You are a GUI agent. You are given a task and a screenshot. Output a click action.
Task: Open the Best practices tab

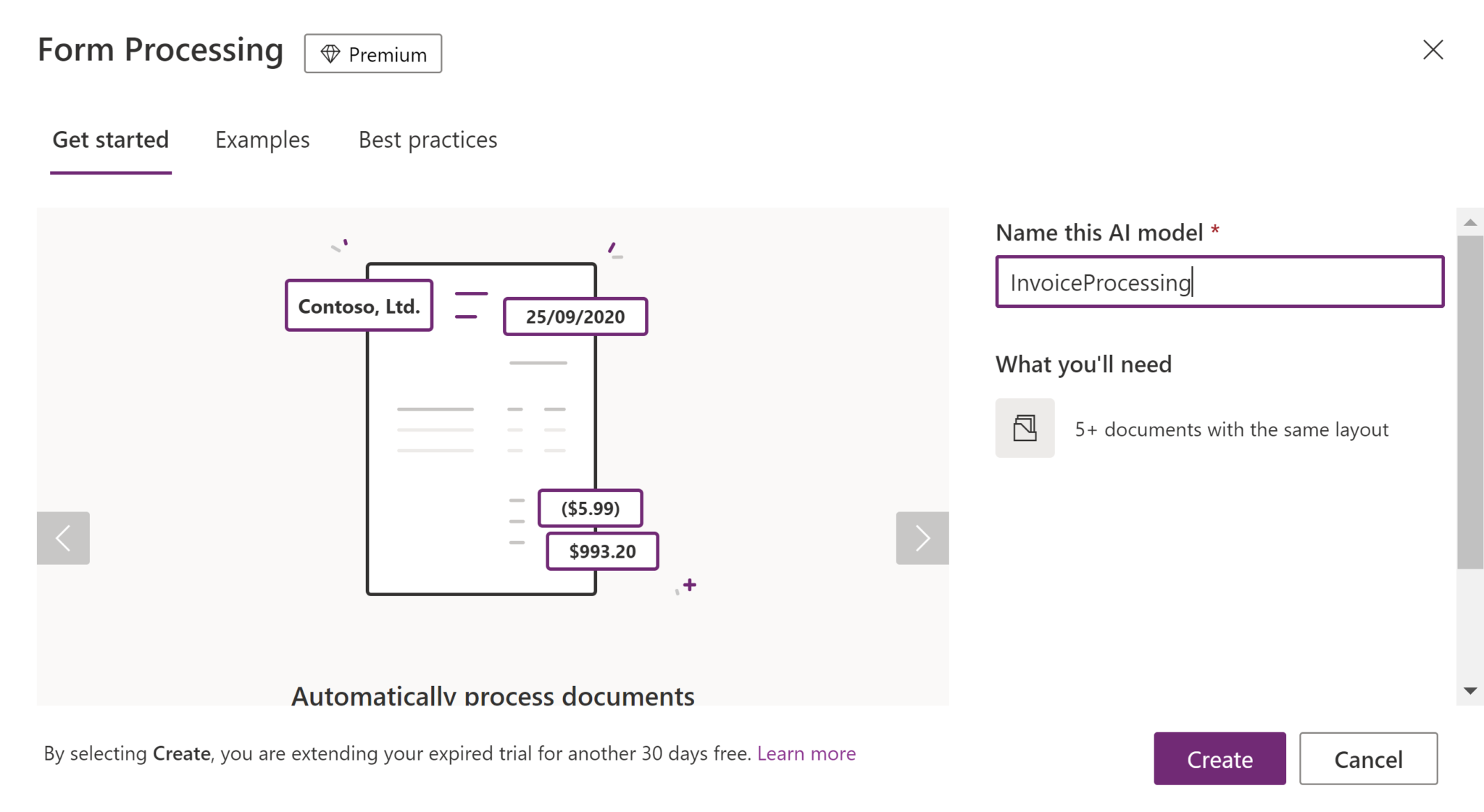(428, 140)
